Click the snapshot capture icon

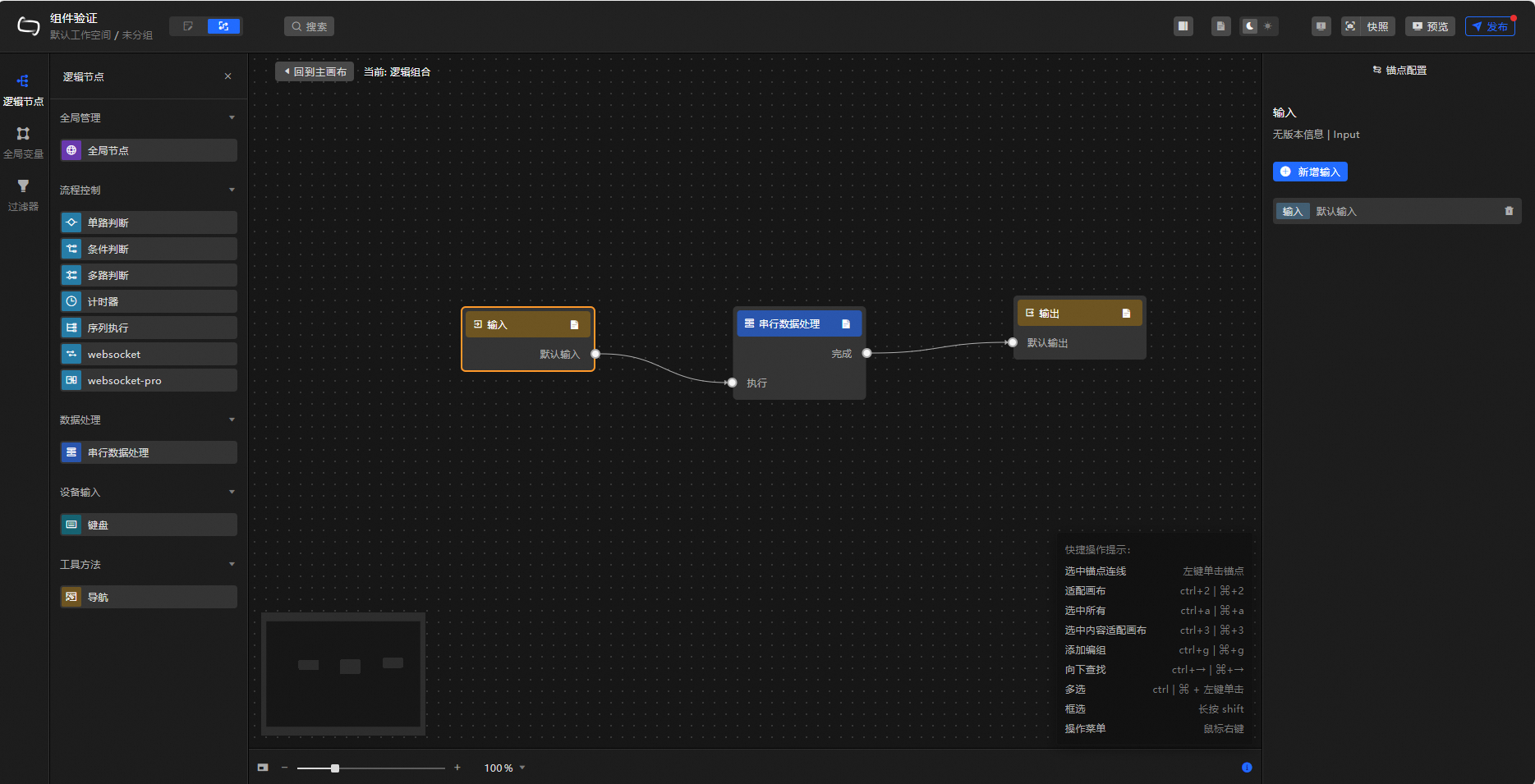[1350, 26]
